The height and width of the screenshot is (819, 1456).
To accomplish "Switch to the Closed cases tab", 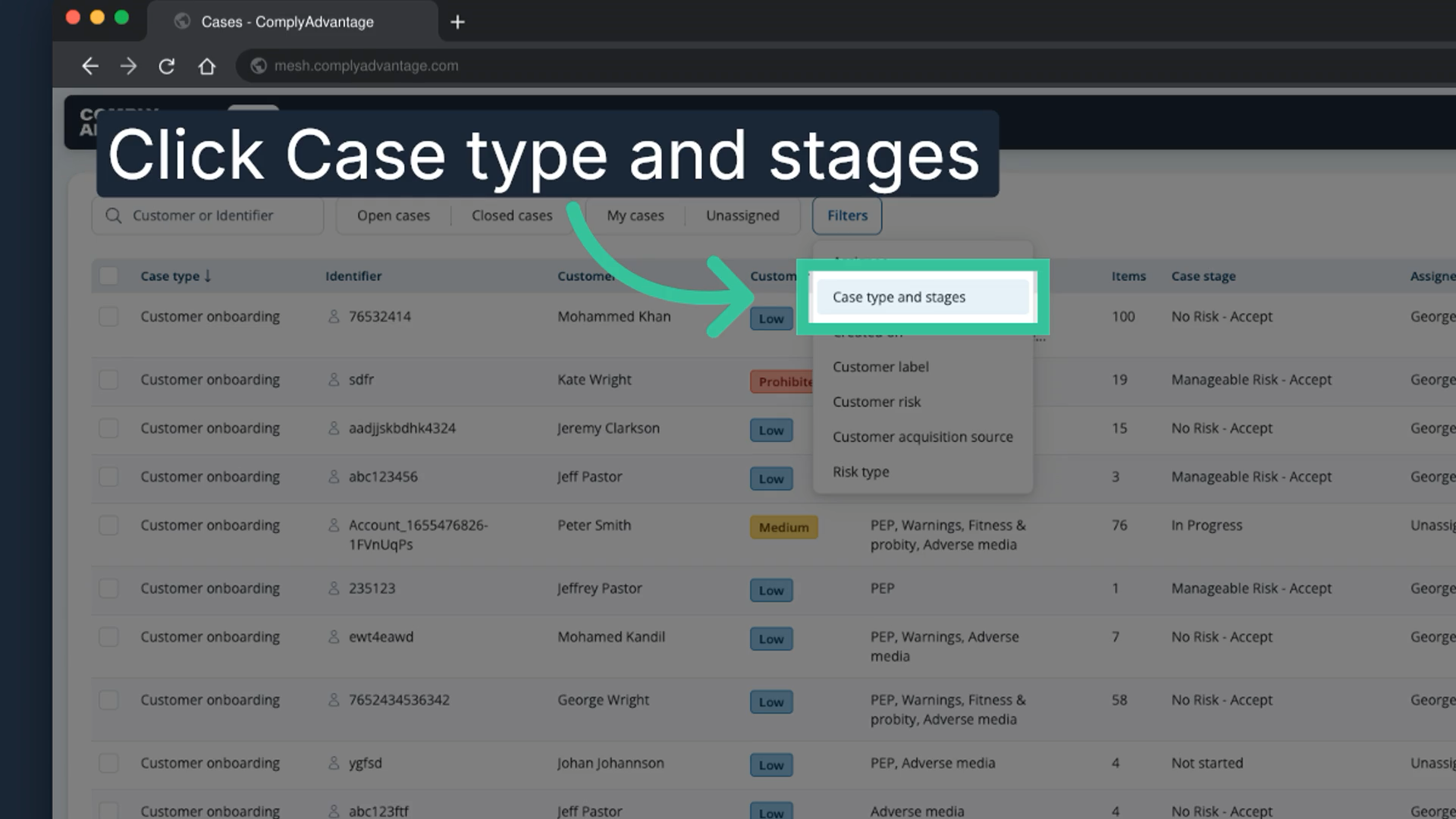I will click(x=512, y=215).
